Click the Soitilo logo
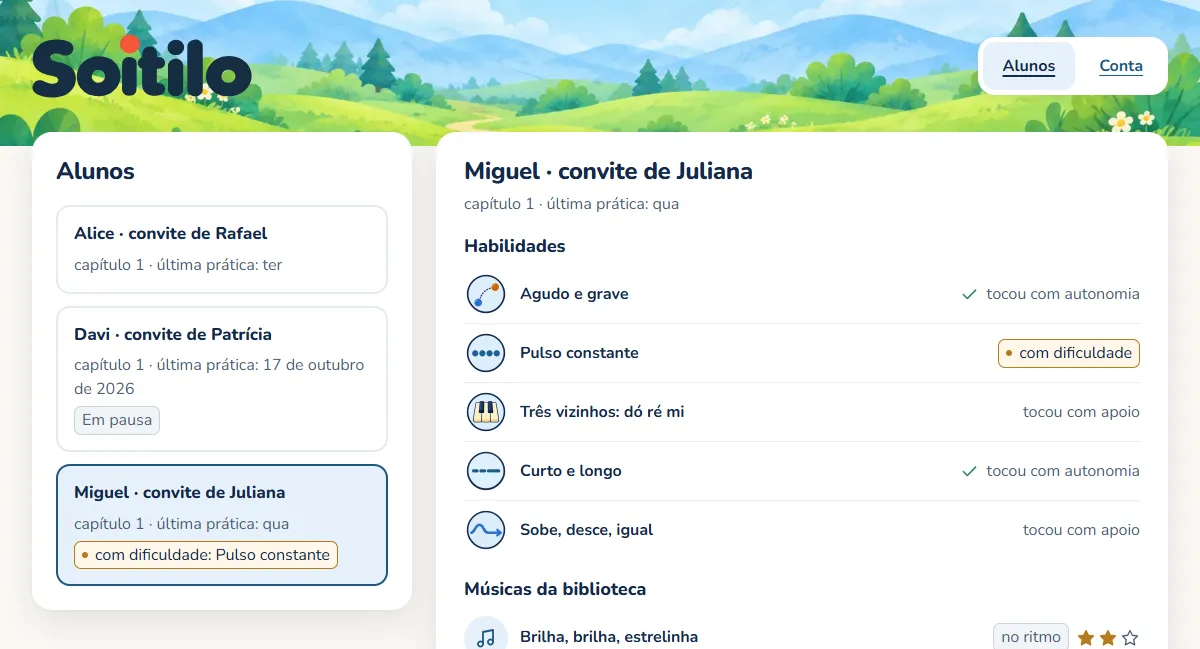Viewport: 1200px width, 649px height. (x=141, y=68)
